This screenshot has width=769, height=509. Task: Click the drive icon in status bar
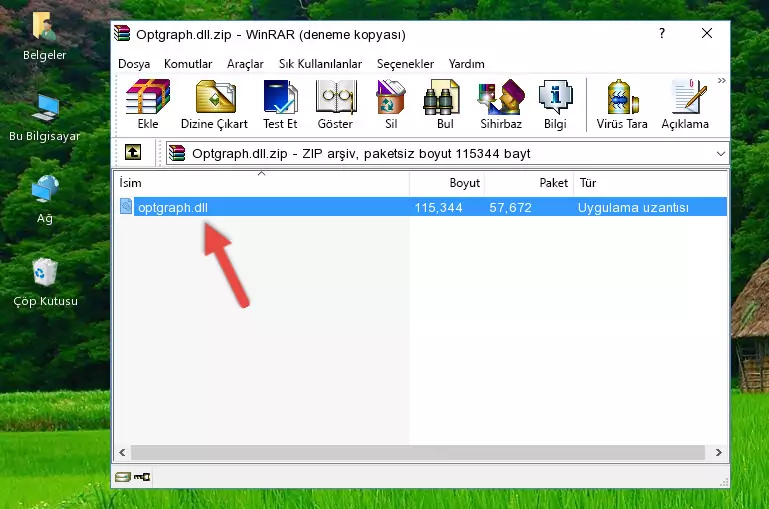click(122, 477)
